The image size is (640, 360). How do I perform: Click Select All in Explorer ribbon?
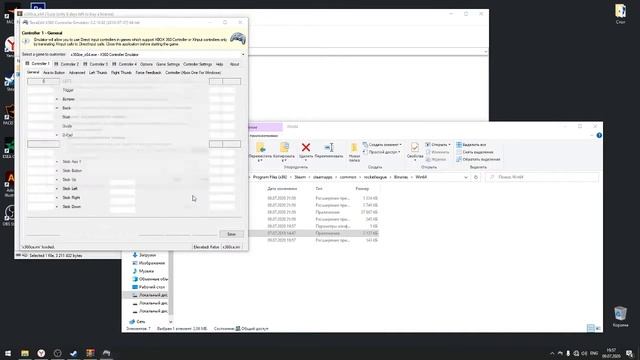pyautogui.click(x=471, y=144)
